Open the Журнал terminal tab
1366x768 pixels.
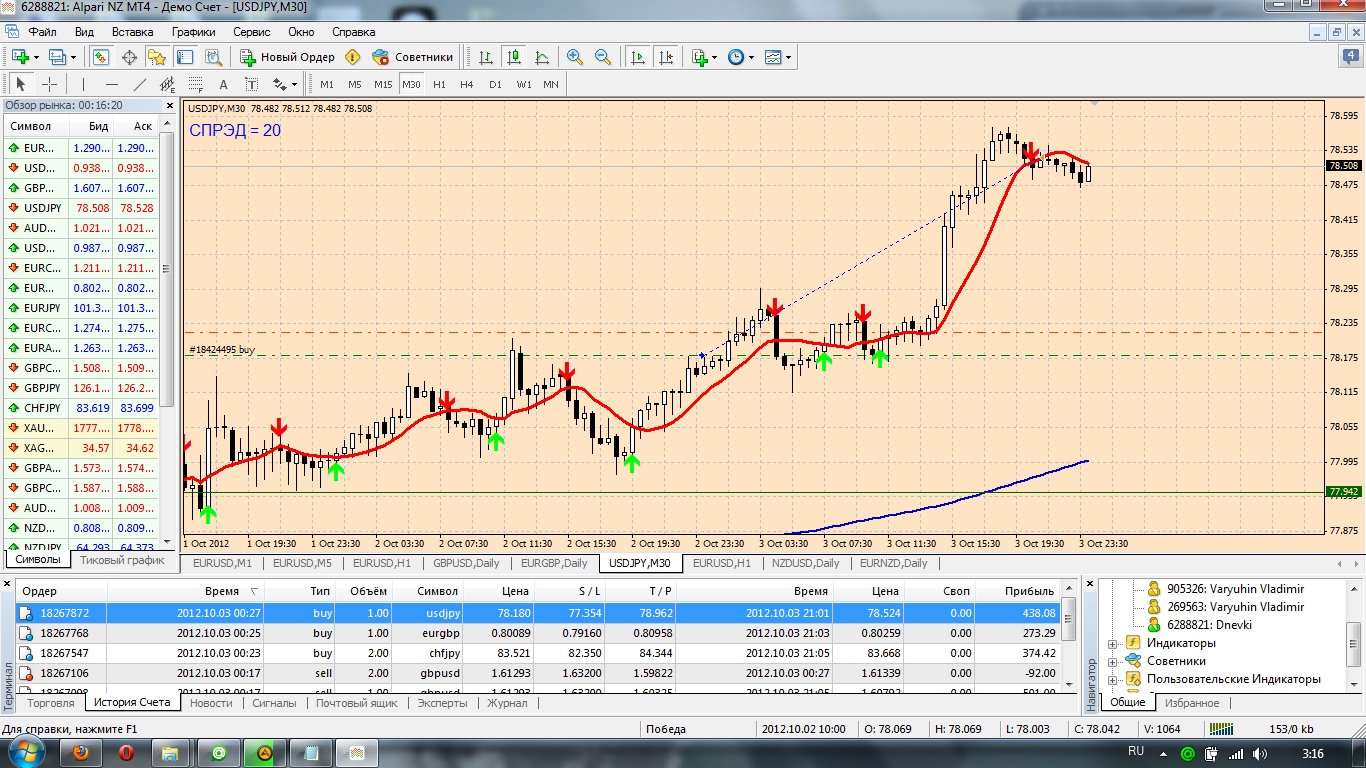click(507, 703)
